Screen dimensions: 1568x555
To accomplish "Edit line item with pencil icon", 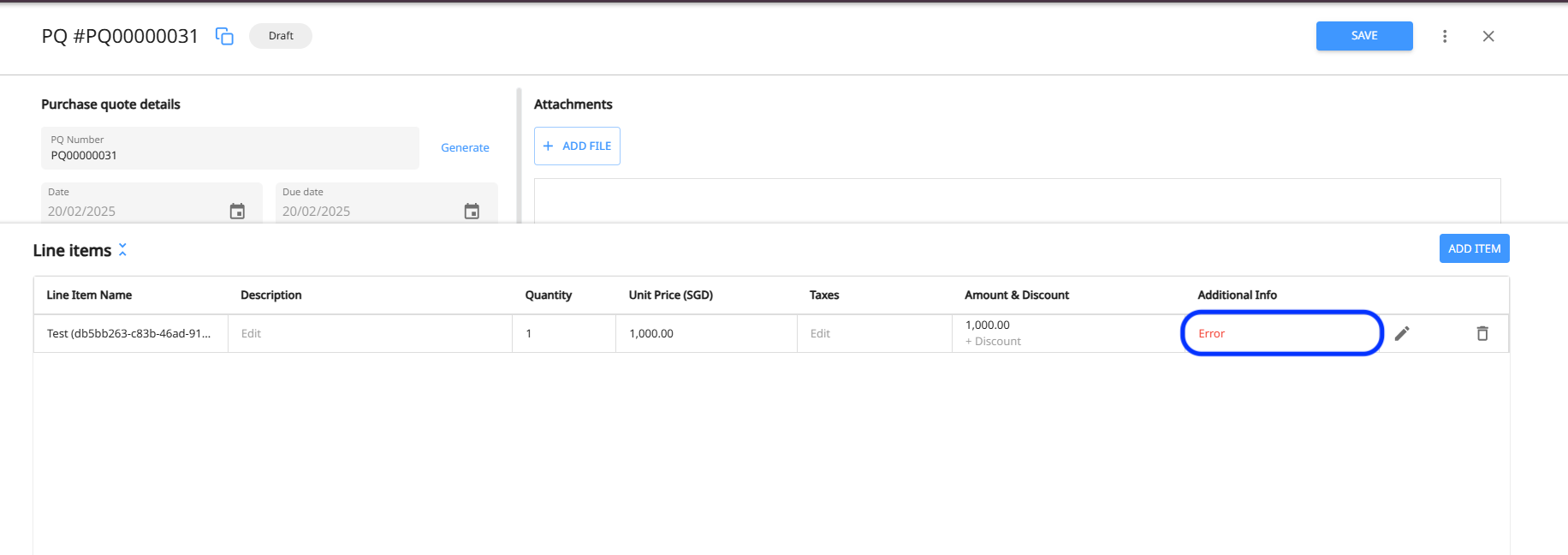I will (x=1402, y=333).
